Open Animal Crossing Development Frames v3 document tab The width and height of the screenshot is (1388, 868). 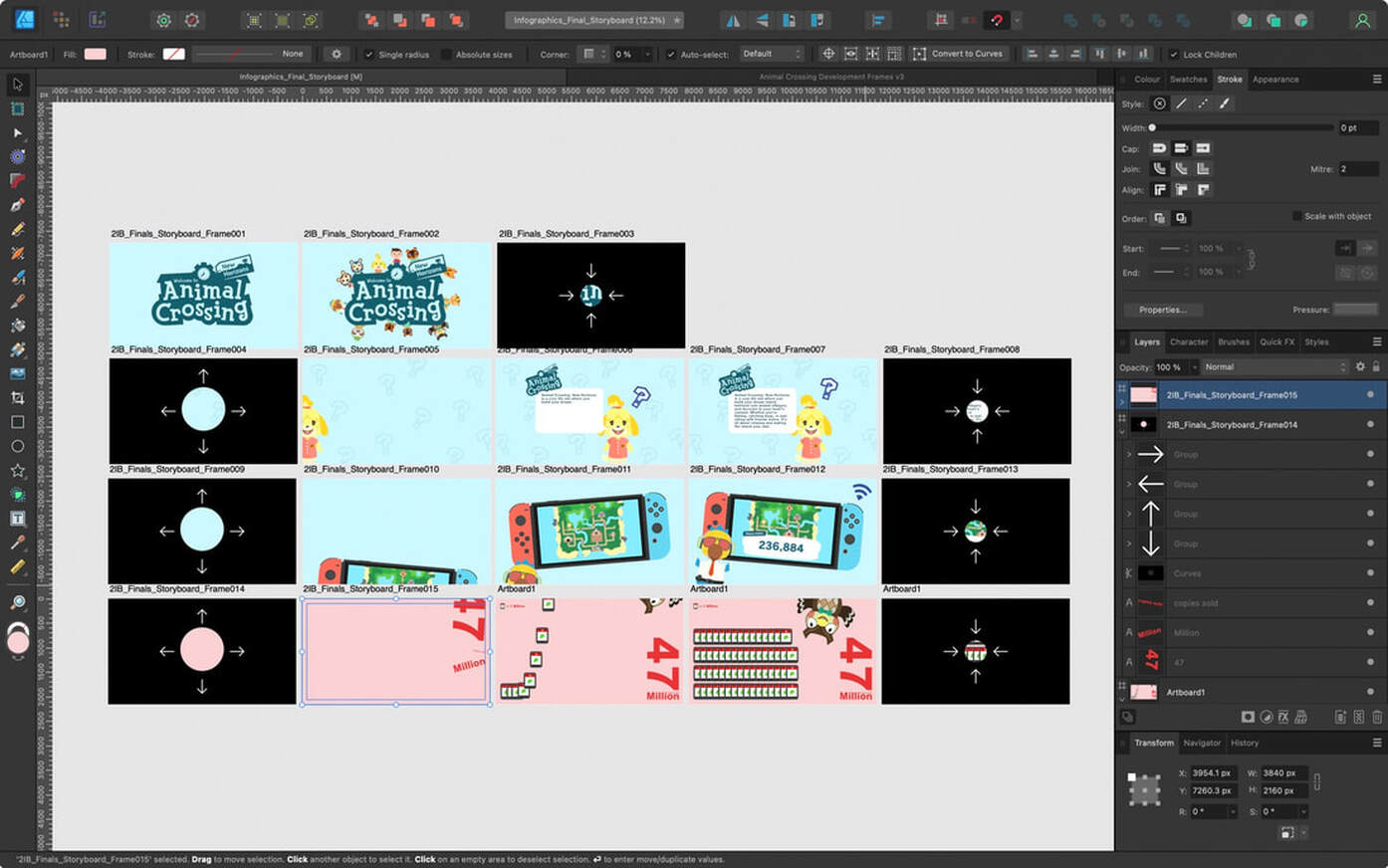831,77
